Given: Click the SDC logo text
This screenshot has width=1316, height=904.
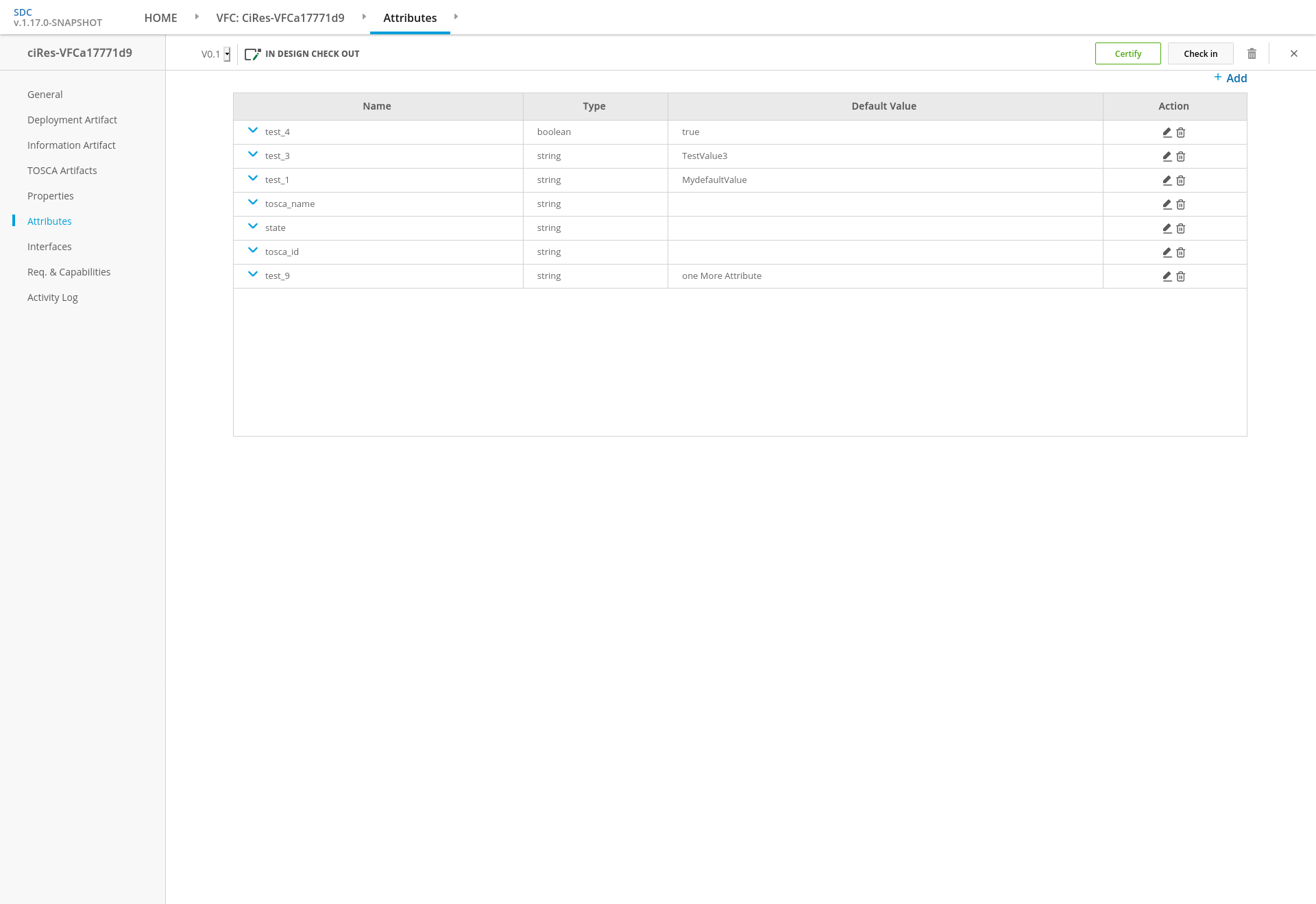Looking at the screenshot, I should pyautogui.click(x=23, y=12).
